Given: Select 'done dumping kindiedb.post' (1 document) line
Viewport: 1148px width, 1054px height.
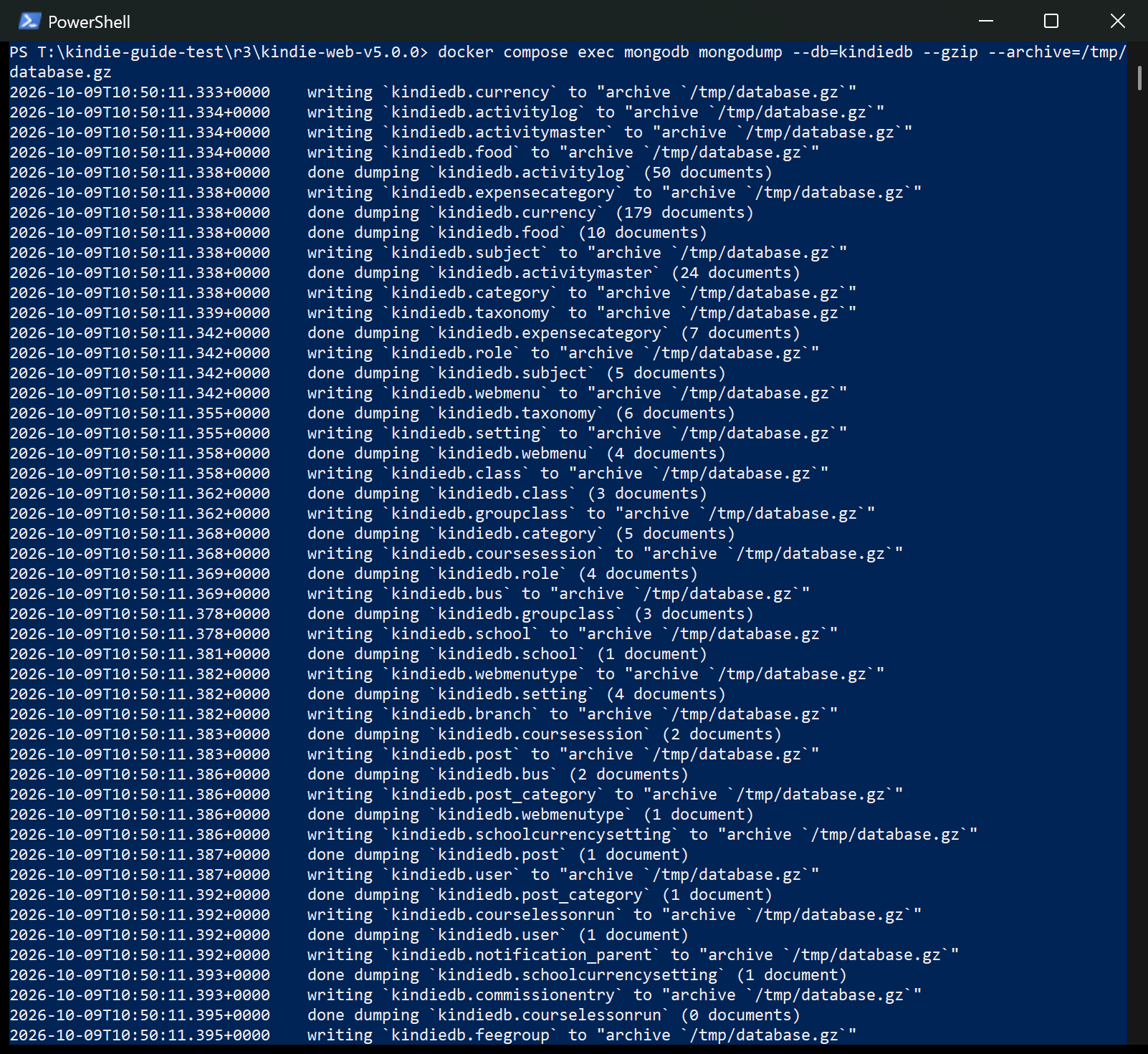Looking at the screenshot, I should [349, 855].
